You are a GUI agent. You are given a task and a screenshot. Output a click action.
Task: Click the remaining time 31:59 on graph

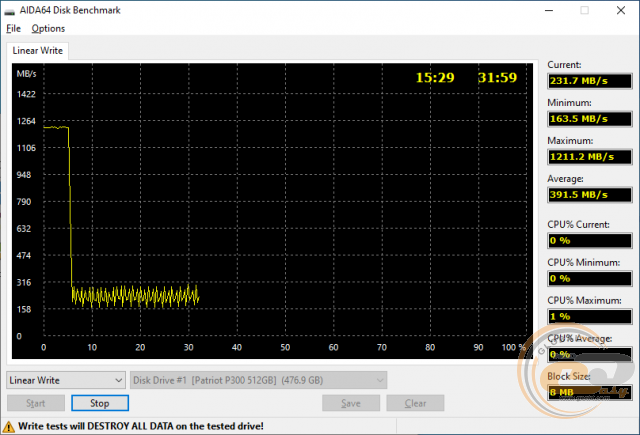pos(497,78)
